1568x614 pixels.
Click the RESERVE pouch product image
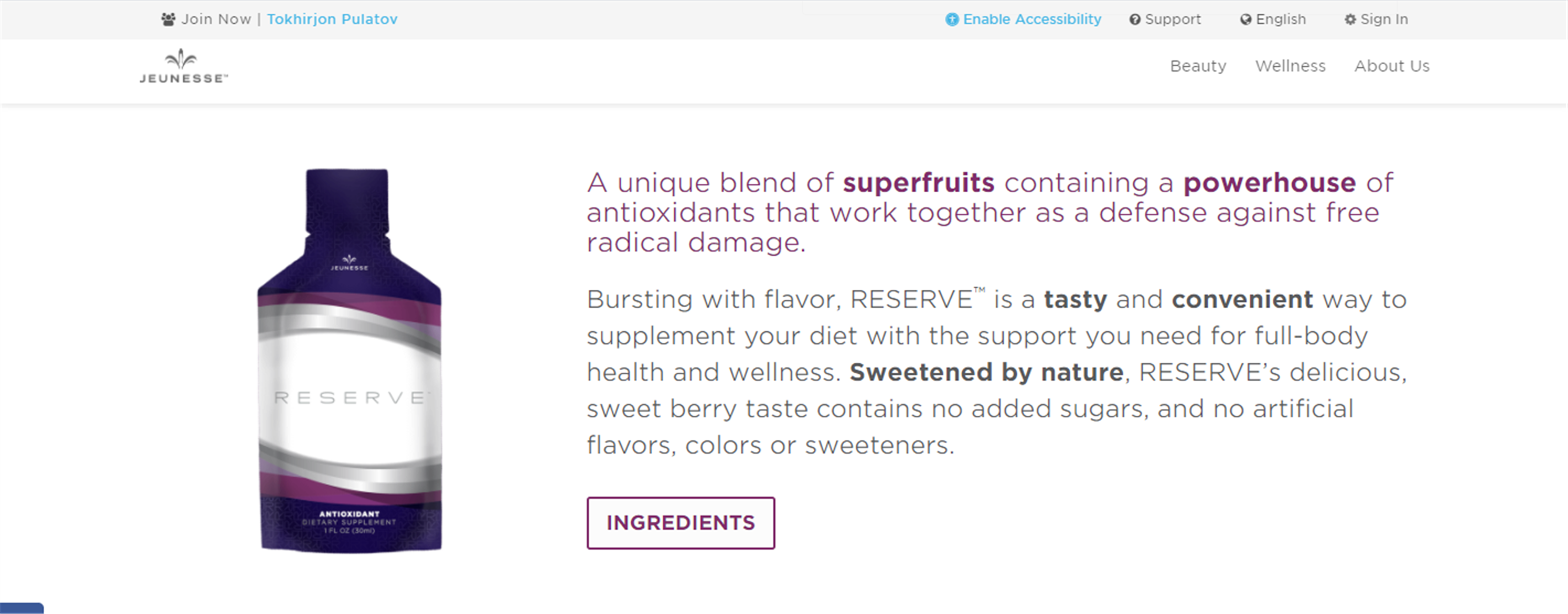(349, 361)
